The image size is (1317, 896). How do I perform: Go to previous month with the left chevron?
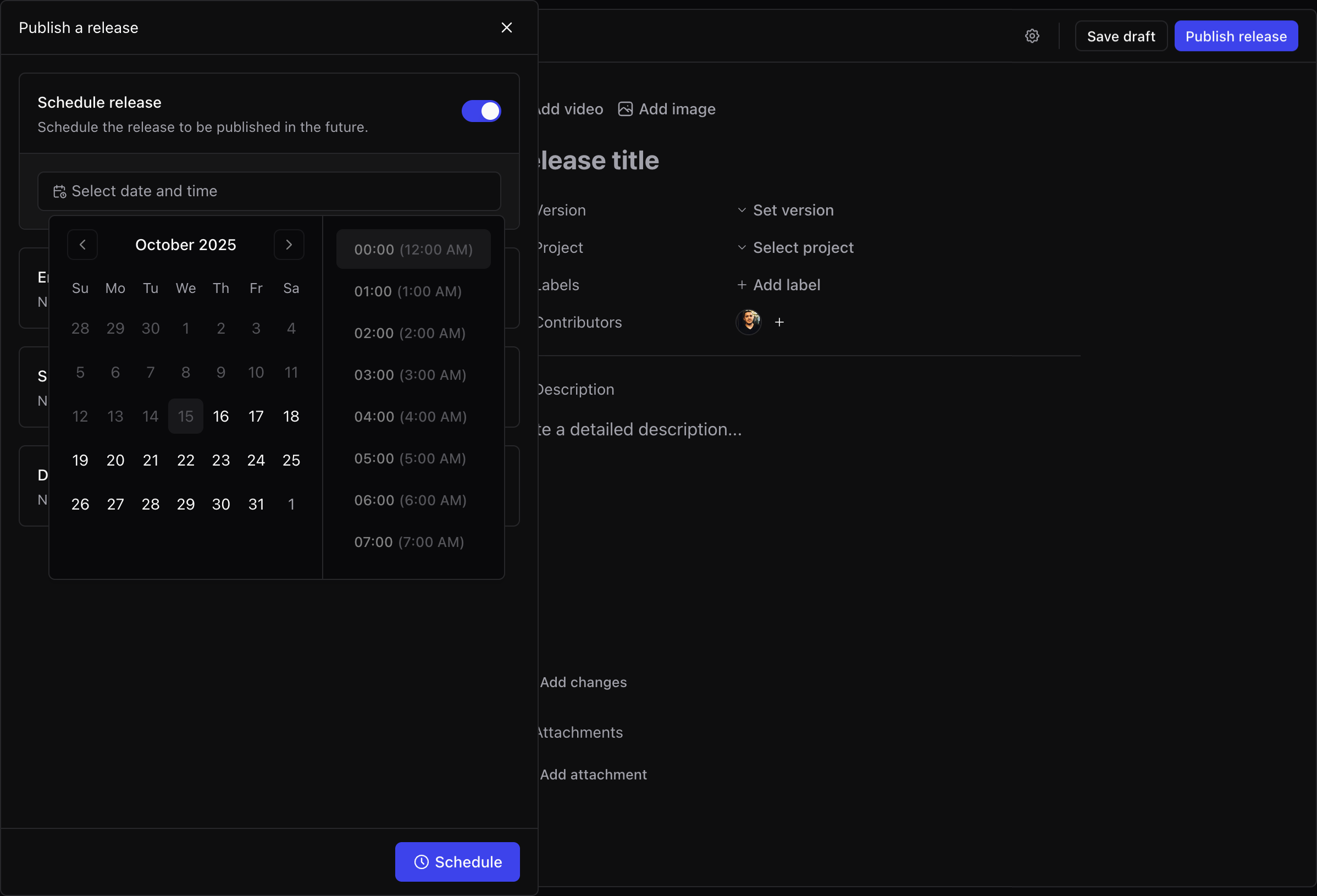(82, 244)
